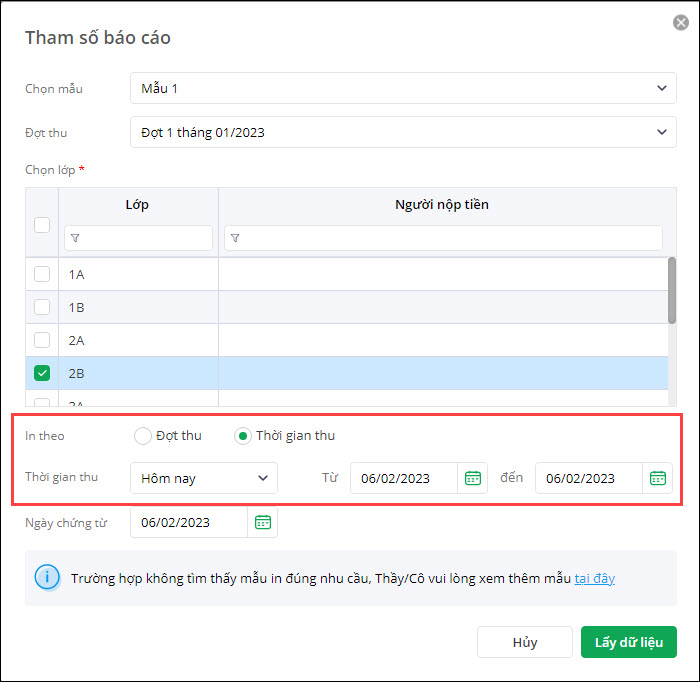This screenshot has height=682, width=700.
Task: Uncheck the box for class 2B
Action: [x=42, y=373]
